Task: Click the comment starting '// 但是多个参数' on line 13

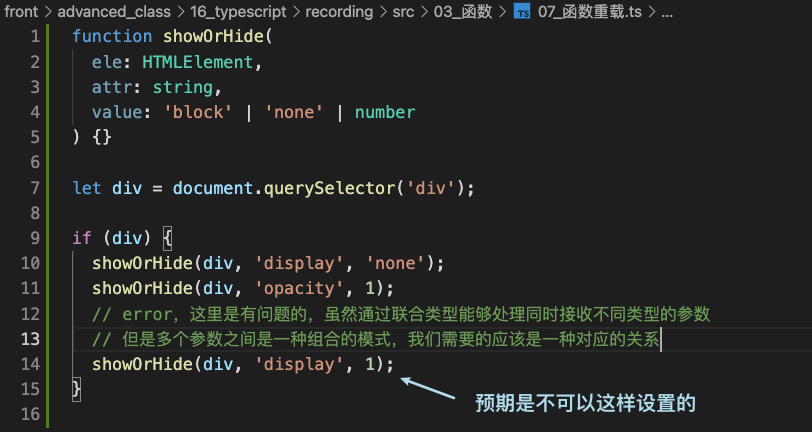Action: [x=375, y=339]
